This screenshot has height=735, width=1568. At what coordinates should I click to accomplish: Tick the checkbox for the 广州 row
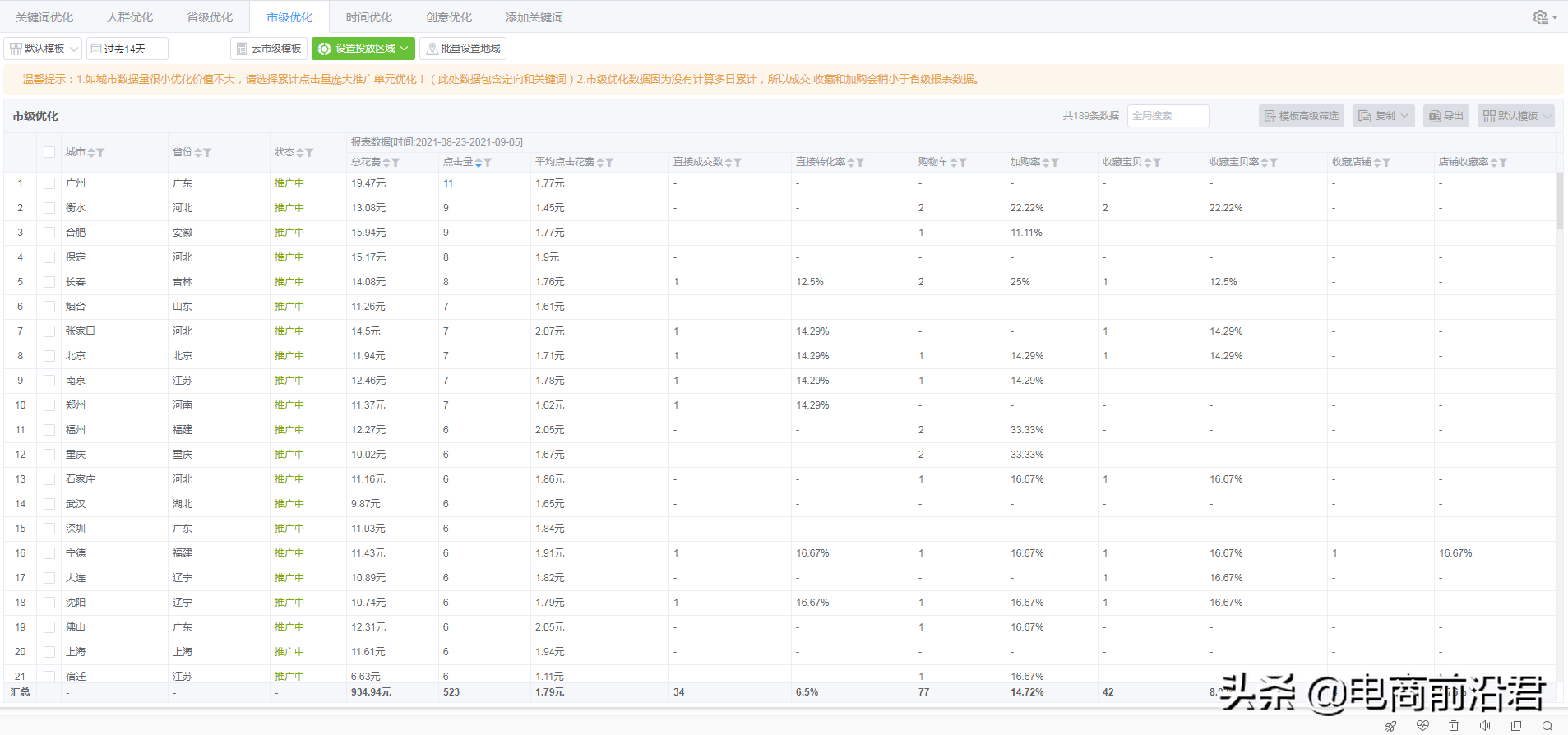(x=49, y=183)
